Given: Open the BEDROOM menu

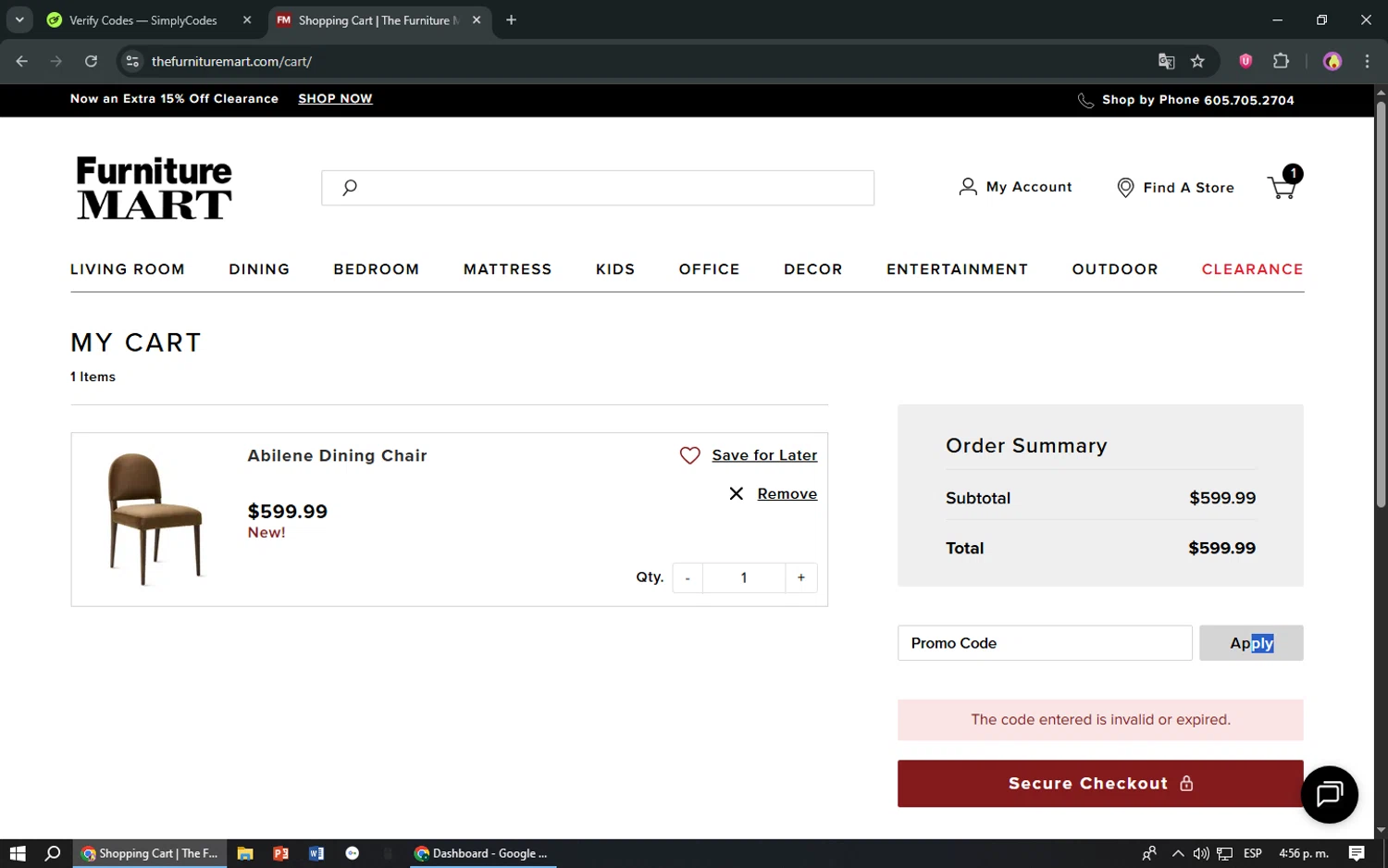Looking at the screenshot, I should [x=377, y=269].
